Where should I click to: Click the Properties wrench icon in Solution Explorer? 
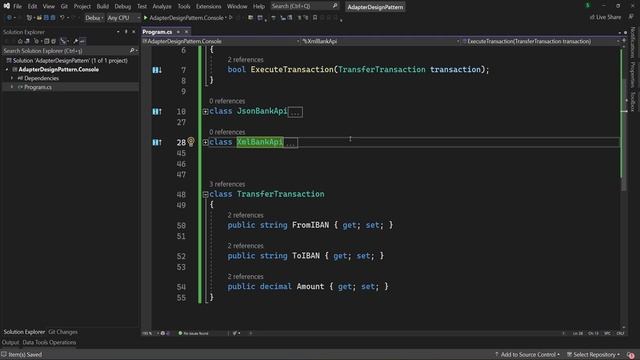point(76,41)
